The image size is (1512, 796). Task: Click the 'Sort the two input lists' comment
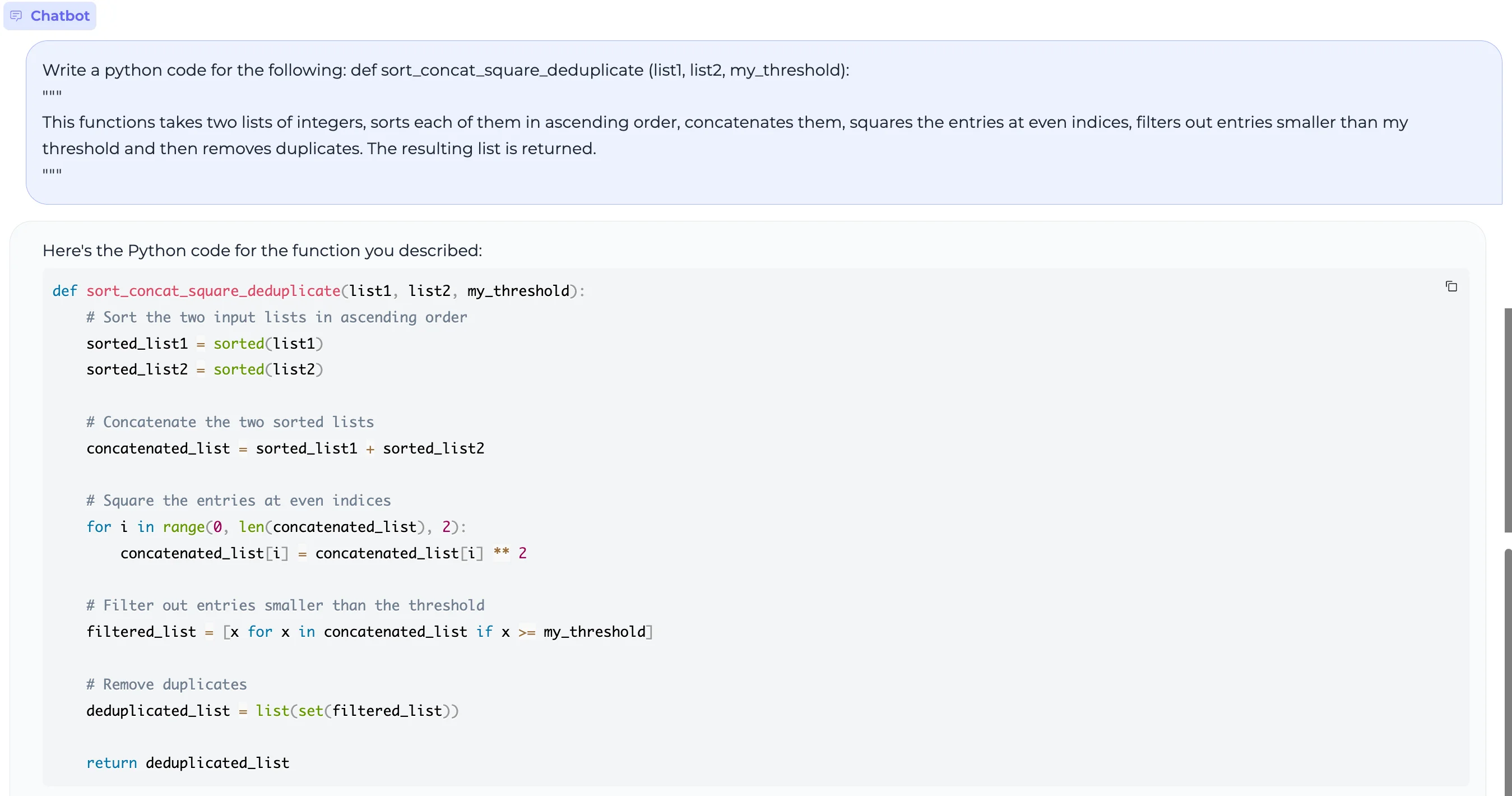pyautogui.click(x=276, y=318)
